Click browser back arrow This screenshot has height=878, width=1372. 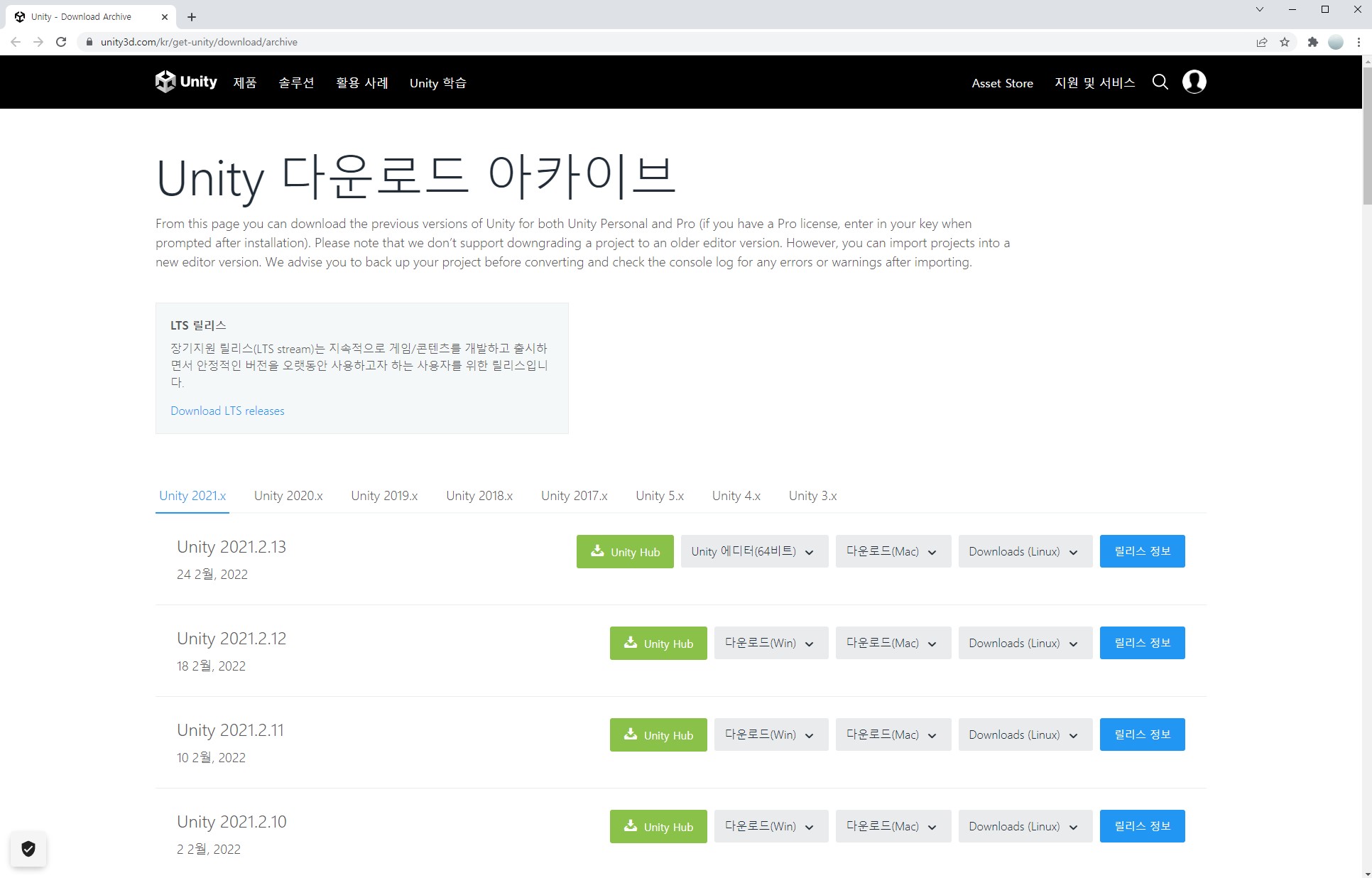pos(16,42)
